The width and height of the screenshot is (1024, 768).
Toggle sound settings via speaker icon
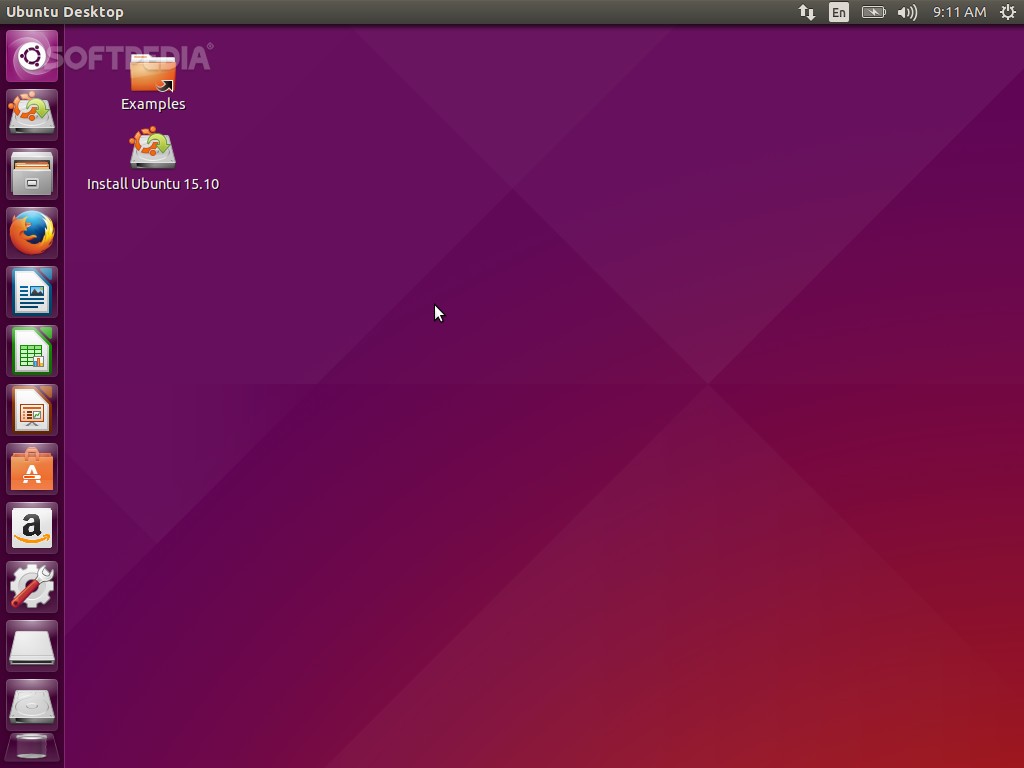coord(906,12)
